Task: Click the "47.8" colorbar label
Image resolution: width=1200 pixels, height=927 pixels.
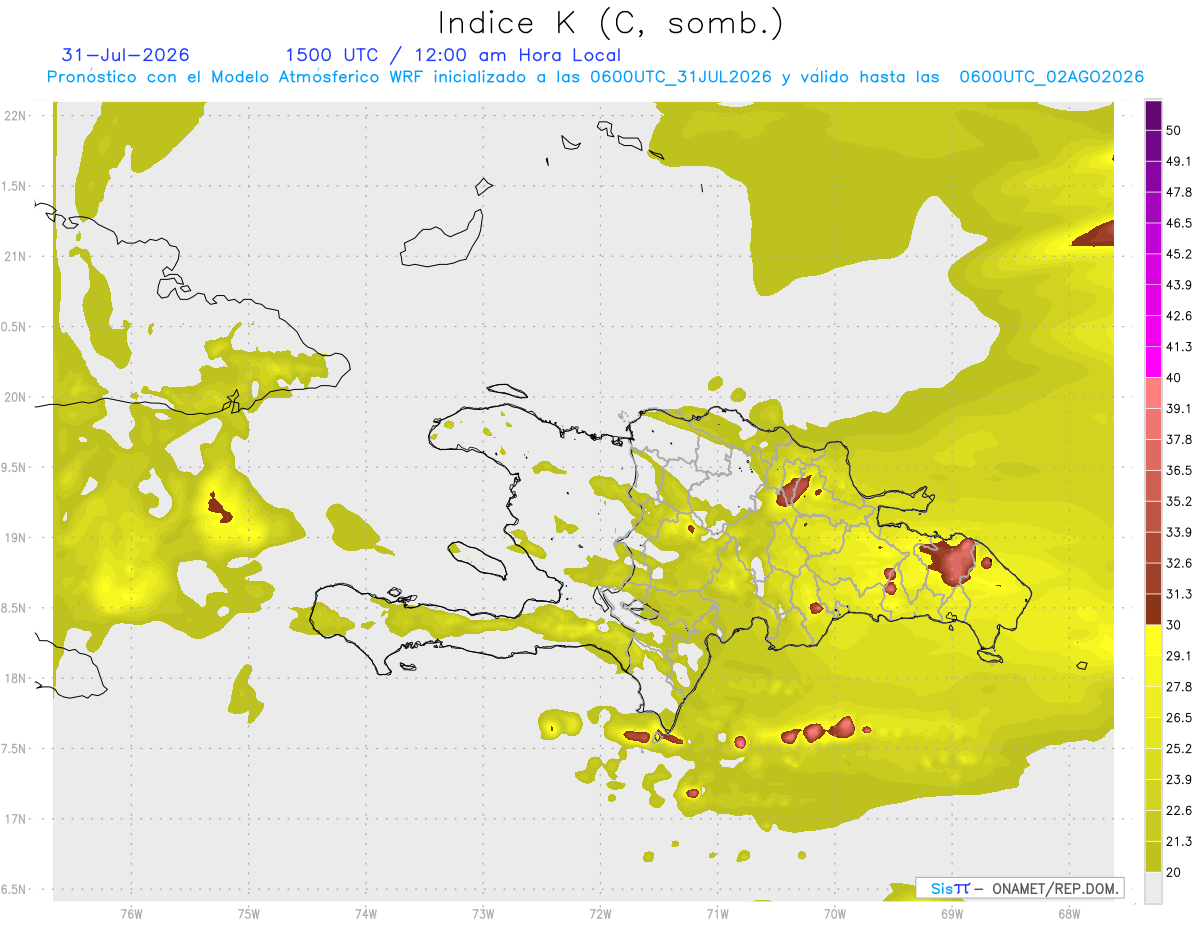Action: pos(1179,192)
